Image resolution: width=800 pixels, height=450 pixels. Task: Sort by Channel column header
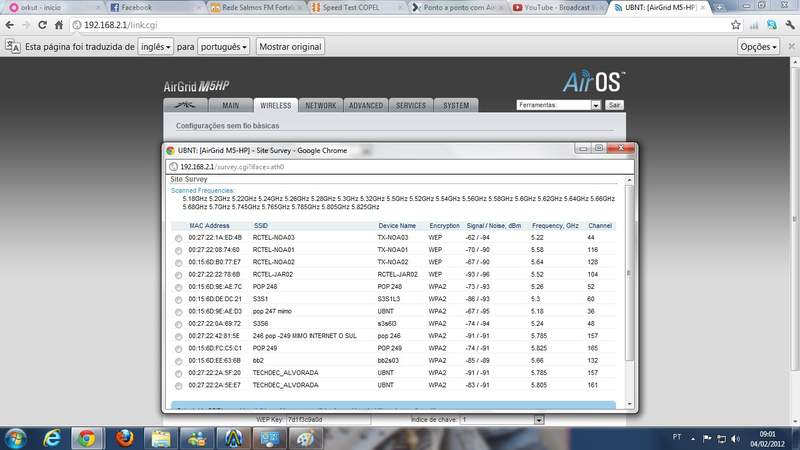pos(599,226)
